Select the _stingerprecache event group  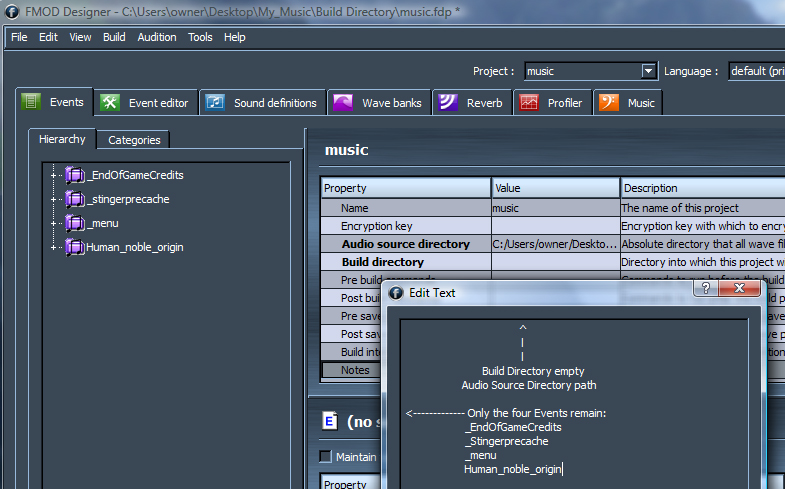[127, 199]
